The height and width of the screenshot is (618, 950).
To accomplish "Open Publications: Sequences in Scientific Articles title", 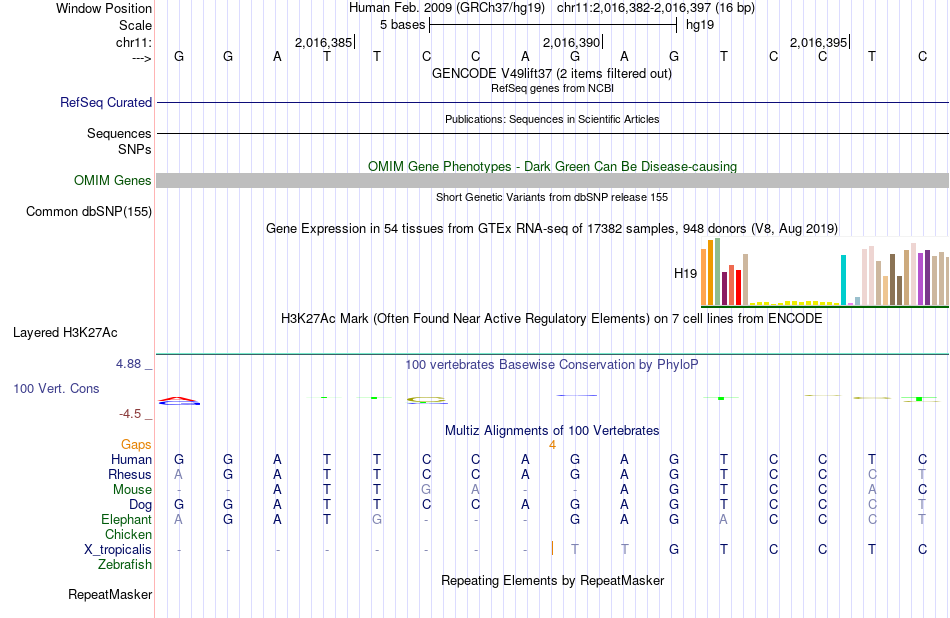I will pyautogui.click(x=552, y=119).
